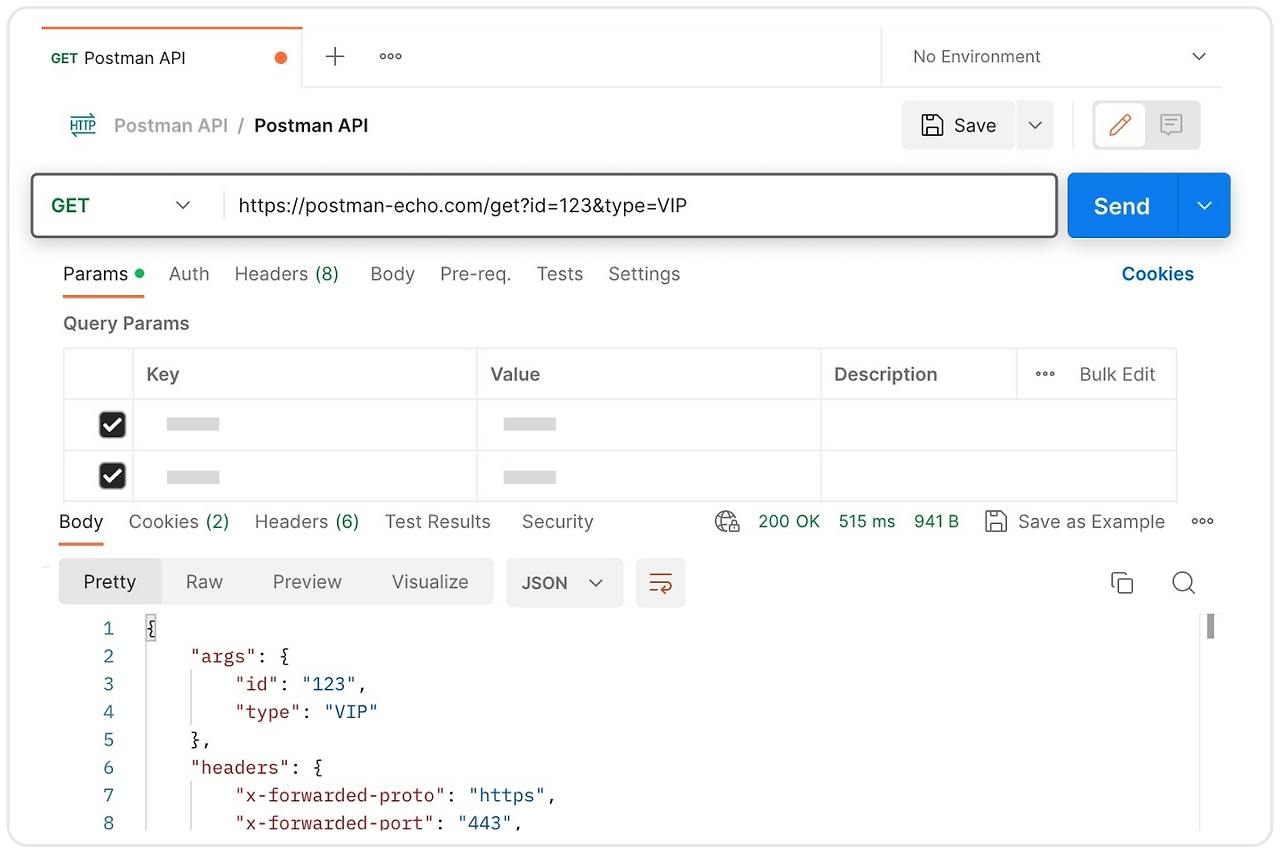The height and width of the screenshot is (853, 1280).
Task: Select the Preview view
Action: (307, 582)
